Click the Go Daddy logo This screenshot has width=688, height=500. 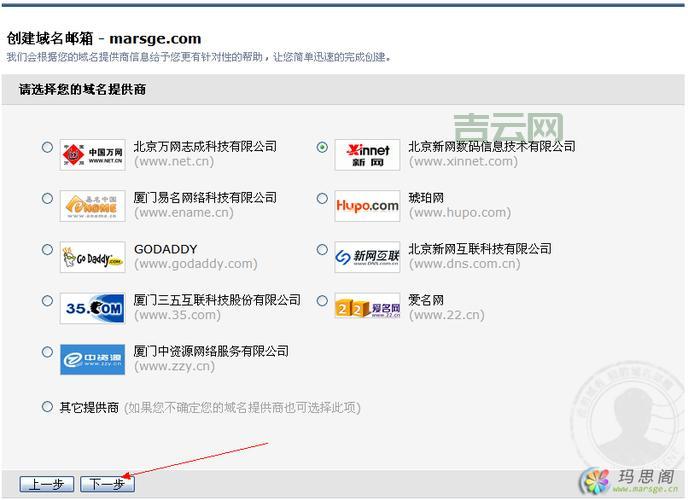93,257
